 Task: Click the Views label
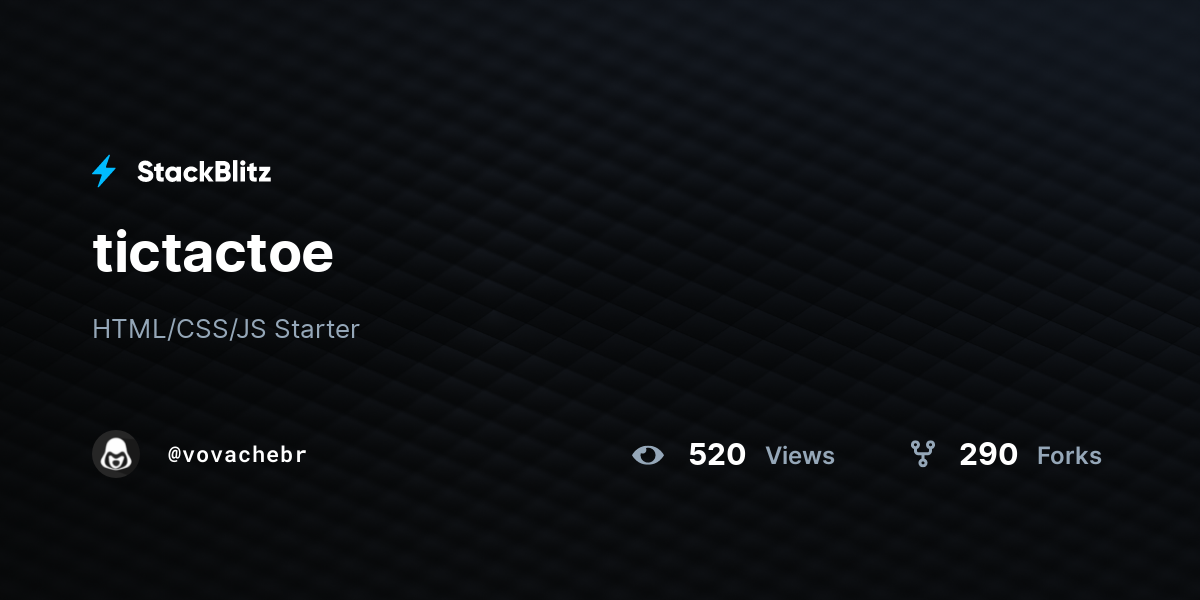[800, 456]
